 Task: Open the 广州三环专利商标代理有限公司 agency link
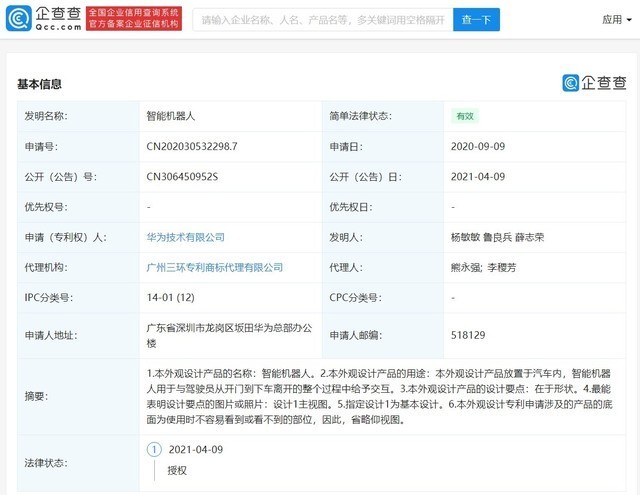215,267
